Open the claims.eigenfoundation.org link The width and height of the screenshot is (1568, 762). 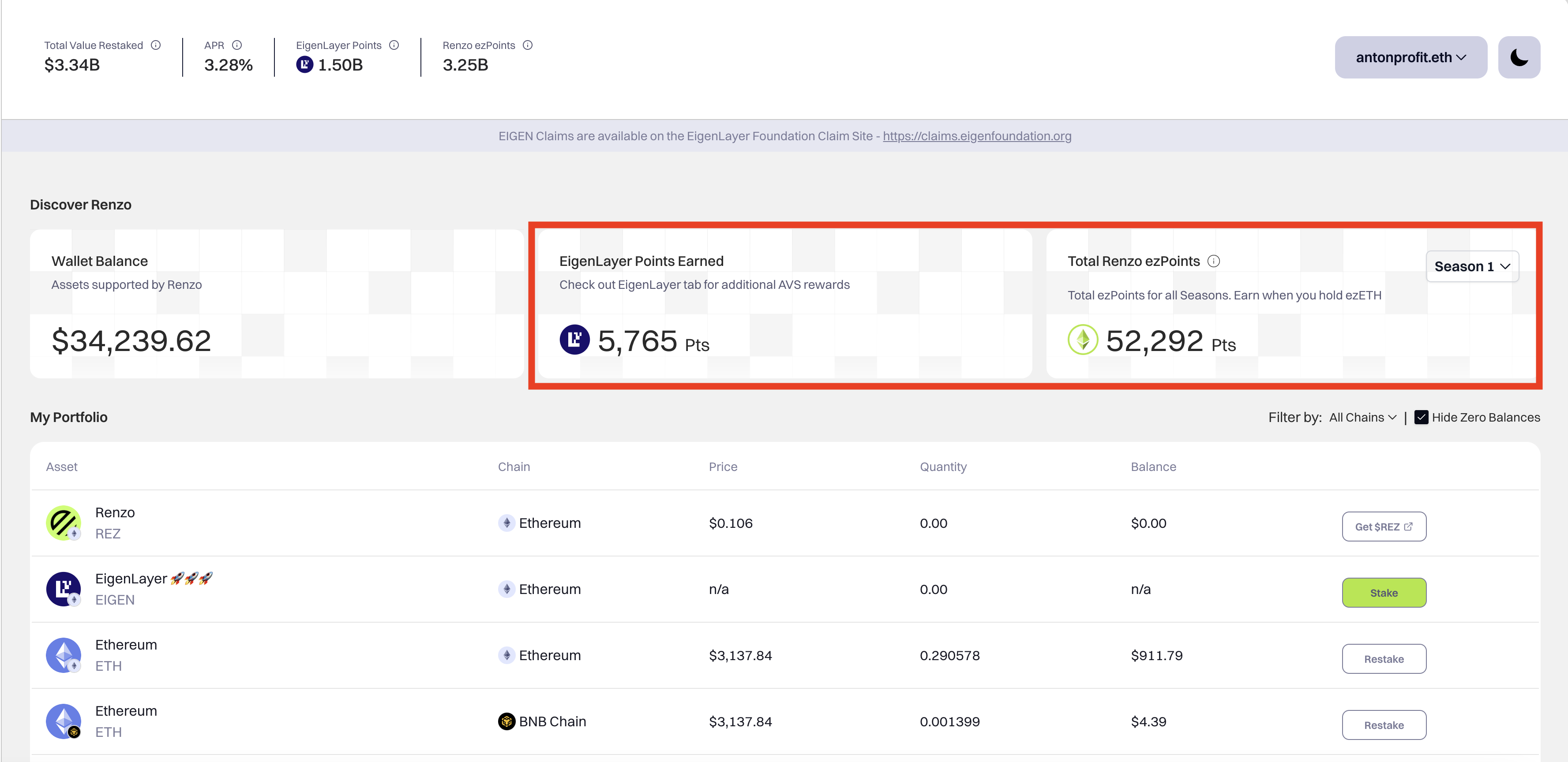click(x=976, y=136)
